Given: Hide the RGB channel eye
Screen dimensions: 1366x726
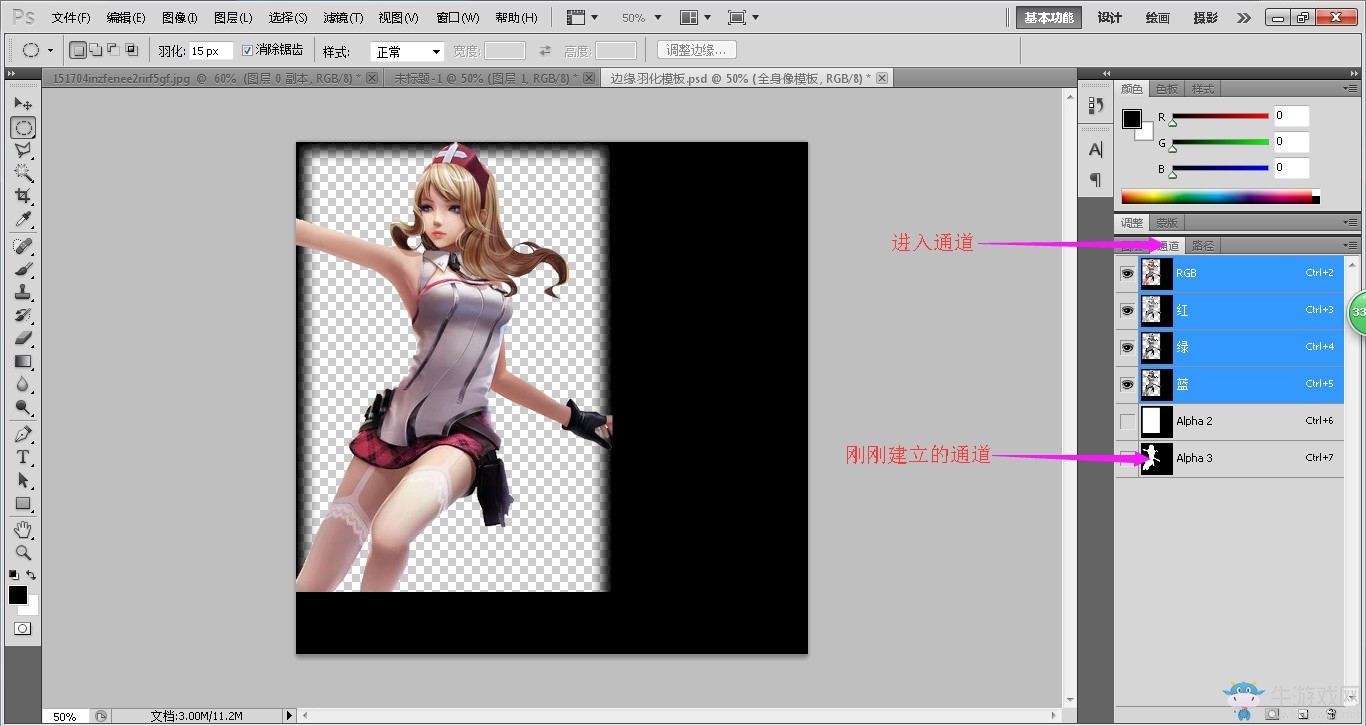Looking at the screenshot, I should (1127, 273).
